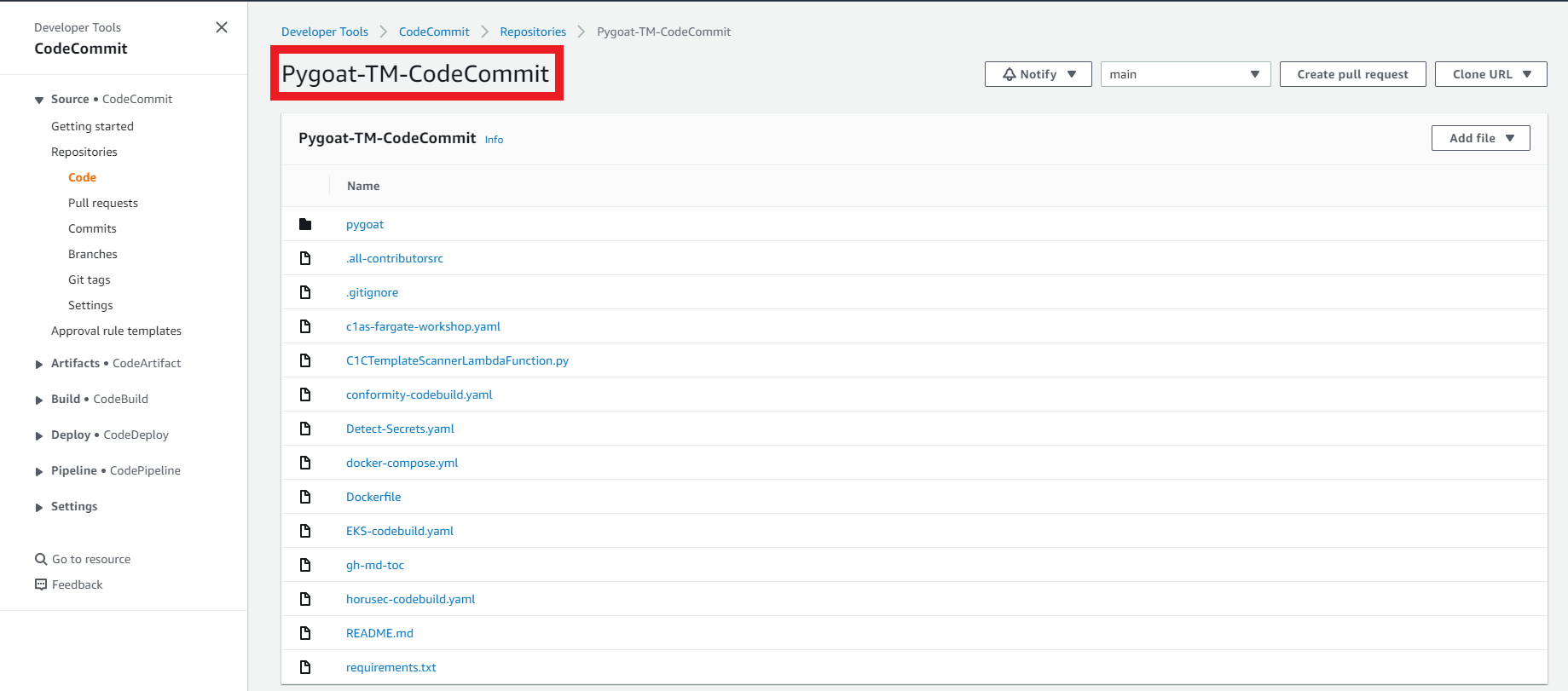This screenshot has width=1568, height=691.
Task: Click file icon next to horusec-codebuild.yaml
Action: pos(305,599)
